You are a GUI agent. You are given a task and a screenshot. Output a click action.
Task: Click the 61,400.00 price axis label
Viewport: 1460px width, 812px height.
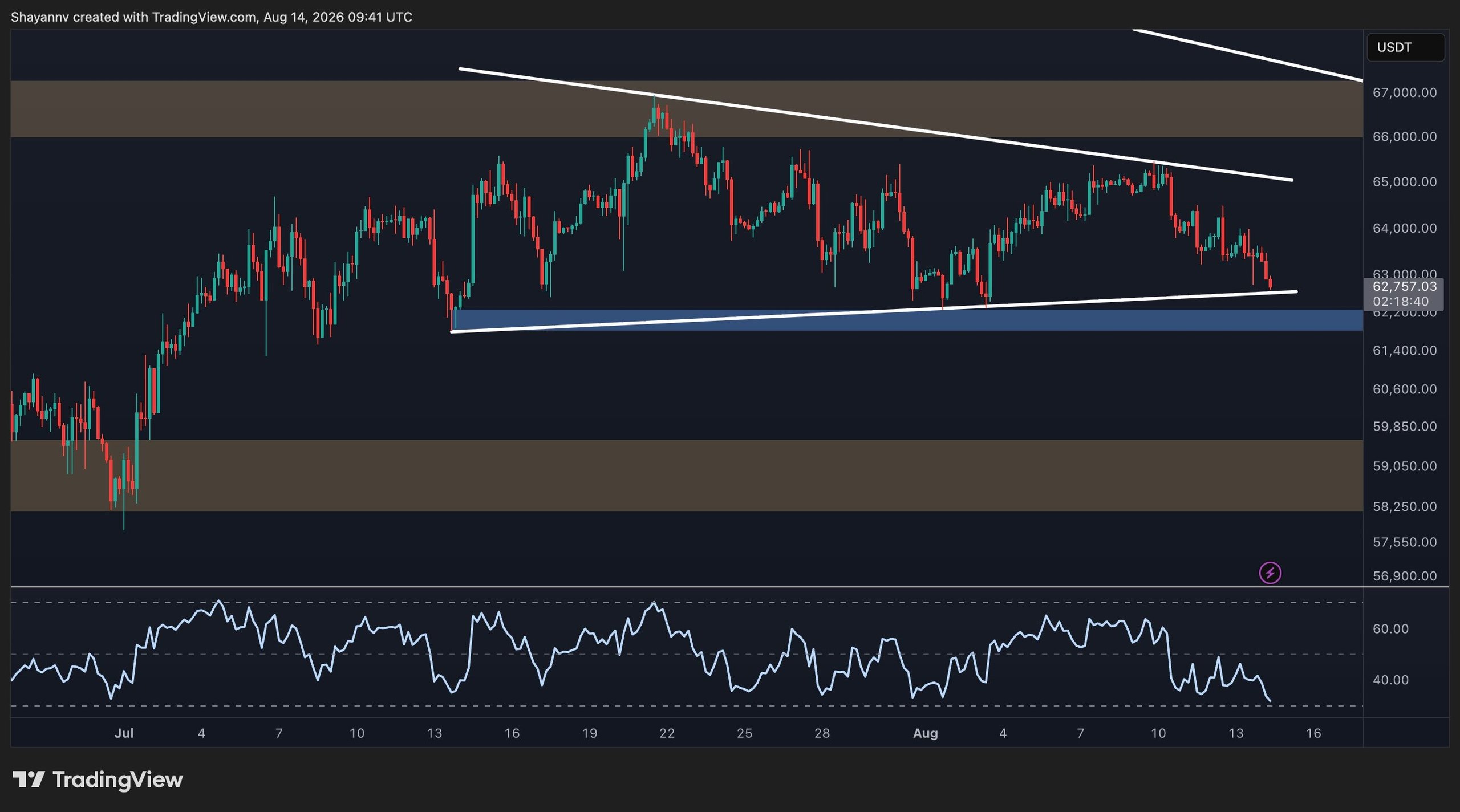(x=1404, y=351)
